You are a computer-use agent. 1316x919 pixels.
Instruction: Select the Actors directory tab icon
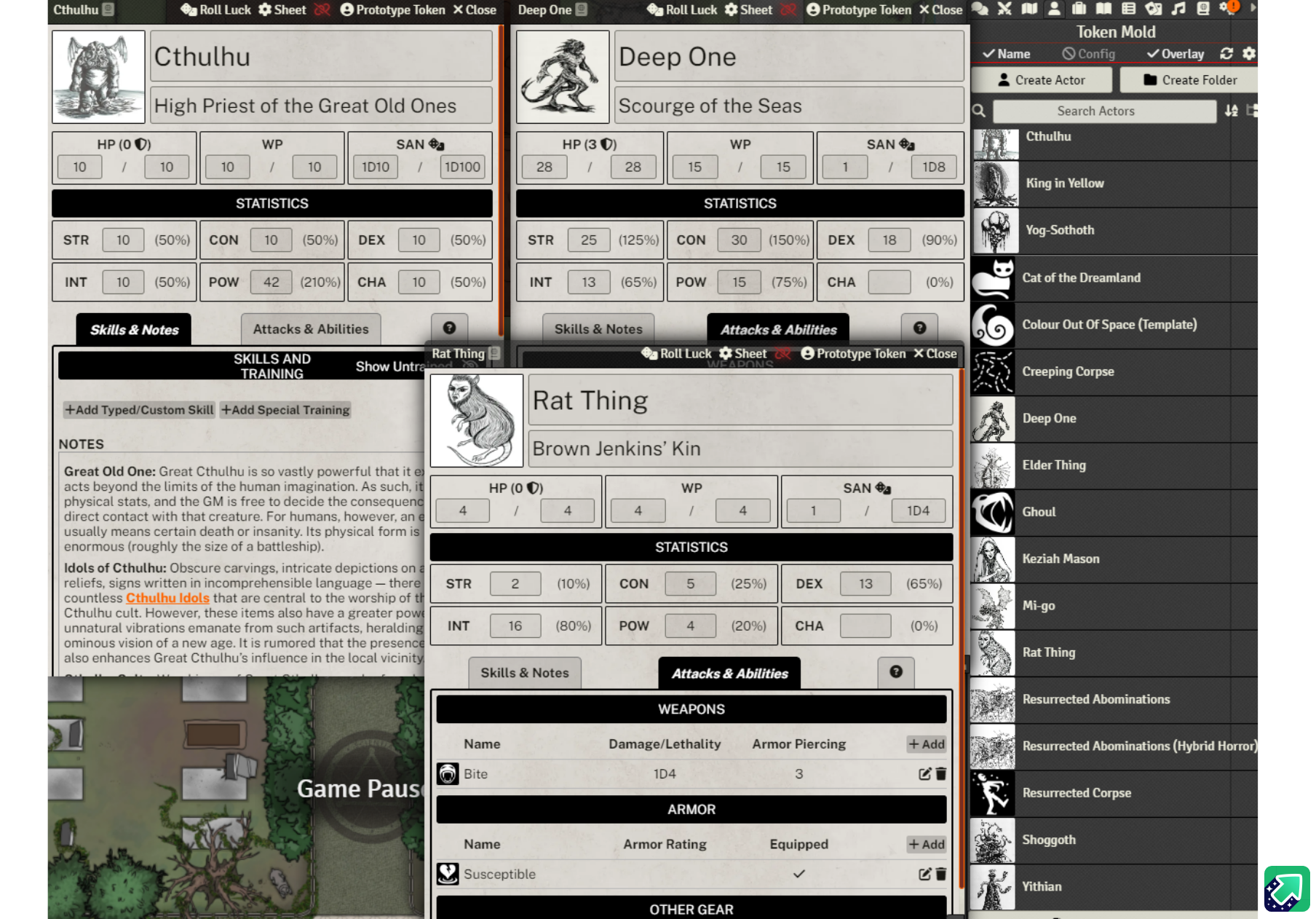(x=1054, y=9)
